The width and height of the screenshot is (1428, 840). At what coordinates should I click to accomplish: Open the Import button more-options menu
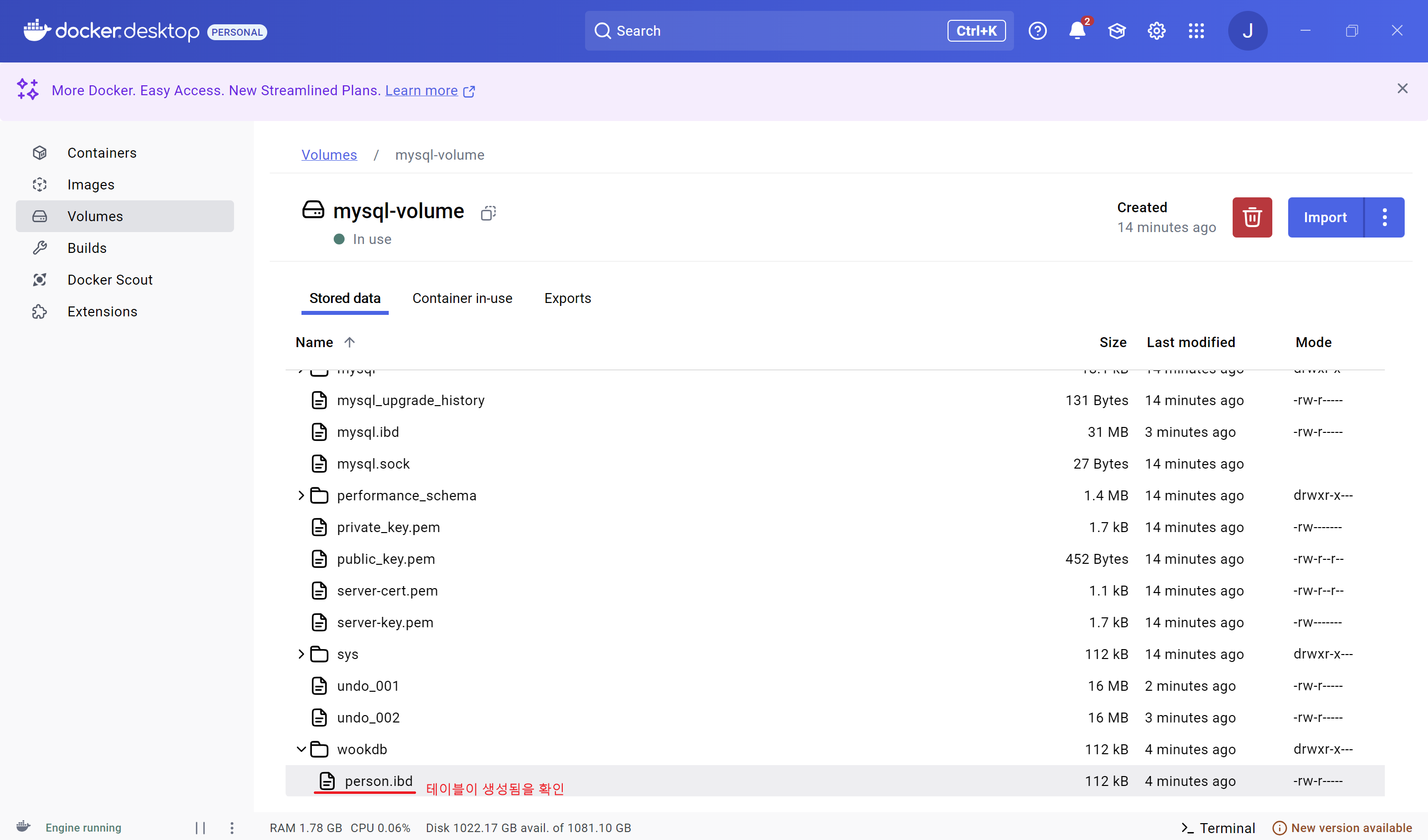(x=1384, y=217)
